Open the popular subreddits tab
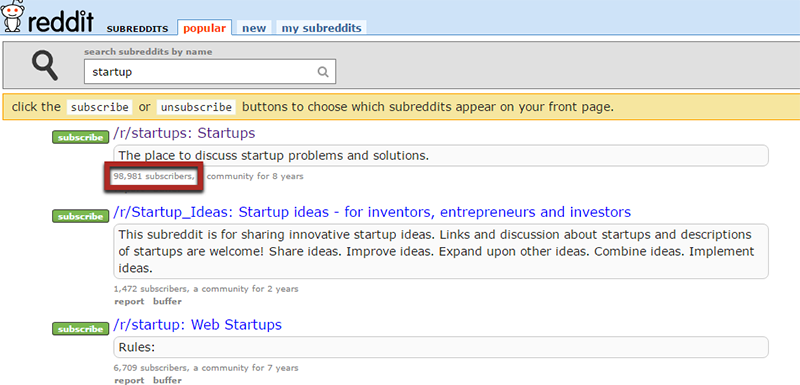Image resolution: width=800 pixels, height=385 pixels. click(205, 28)
